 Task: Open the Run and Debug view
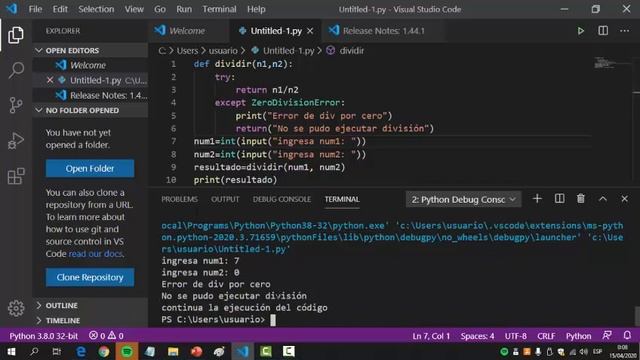(16, 140)
